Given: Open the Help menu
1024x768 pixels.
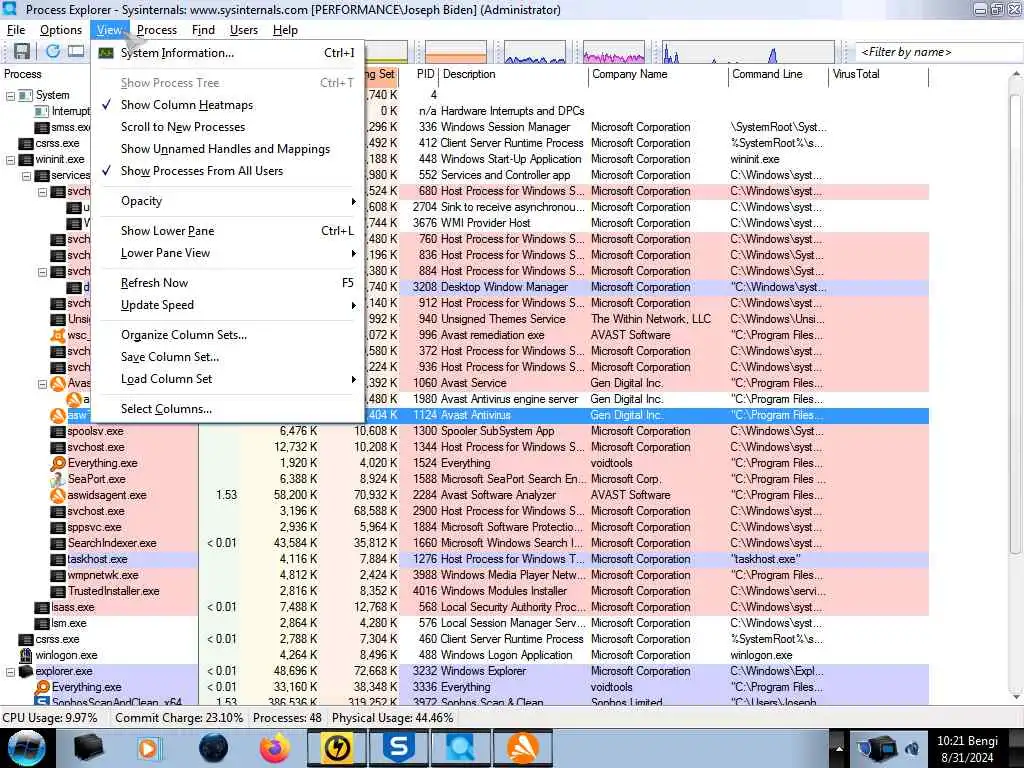Looking at the screenshot, I should tap(285, 30).
